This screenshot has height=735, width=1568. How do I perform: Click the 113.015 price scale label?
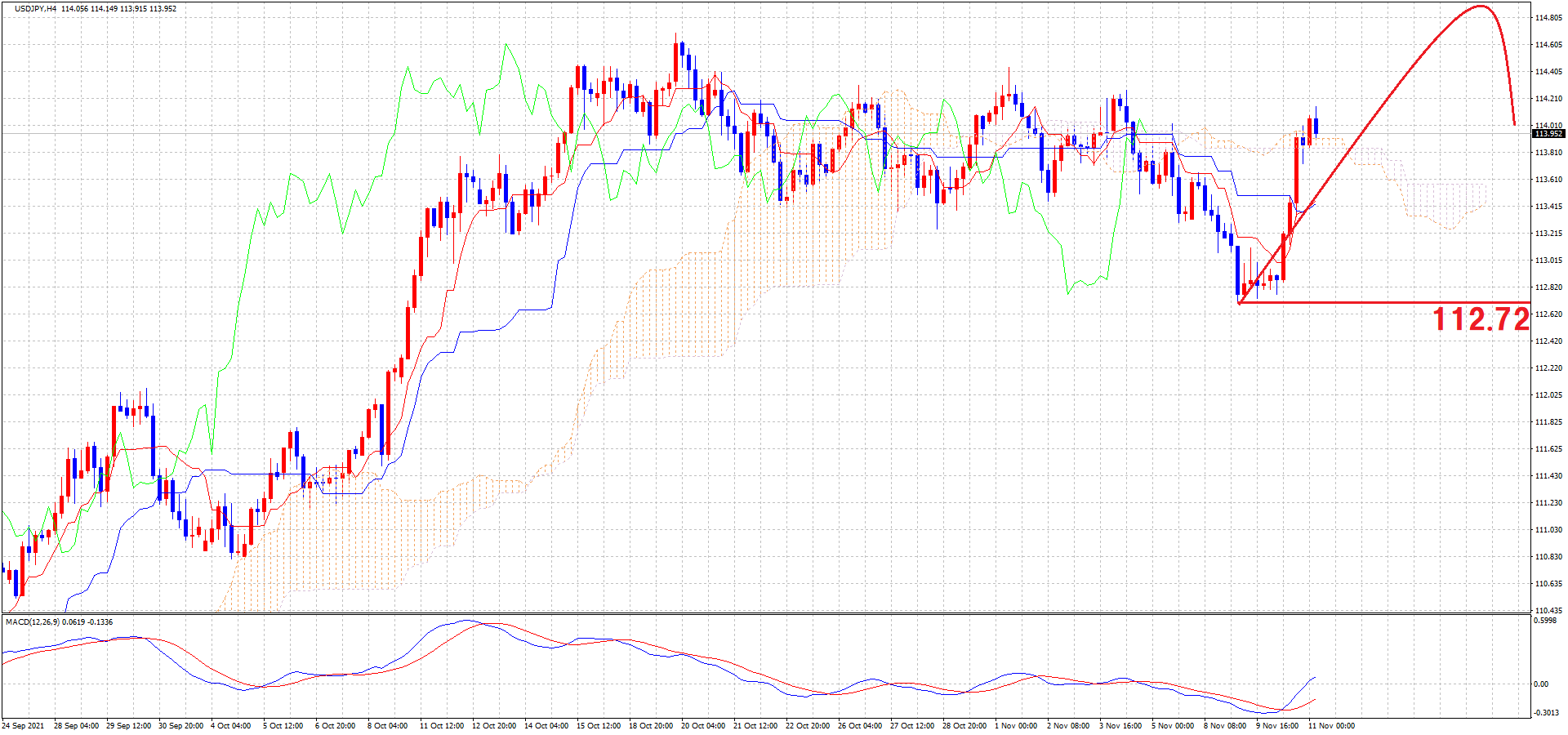1548,261
